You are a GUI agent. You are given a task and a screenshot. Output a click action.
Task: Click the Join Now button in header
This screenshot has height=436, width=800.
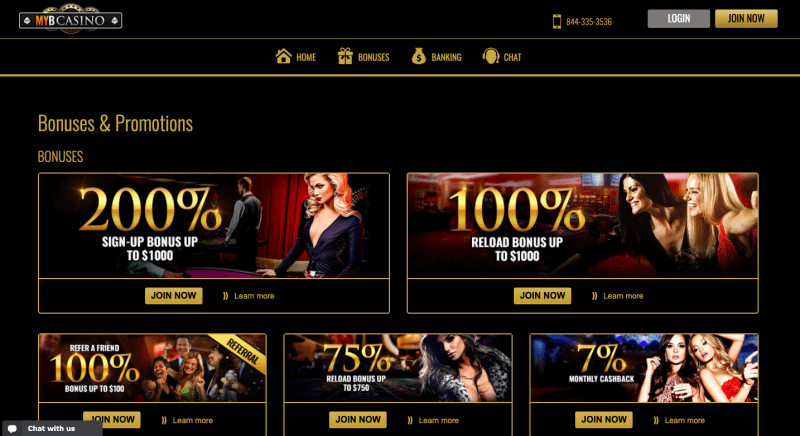(x=746, y=19)
